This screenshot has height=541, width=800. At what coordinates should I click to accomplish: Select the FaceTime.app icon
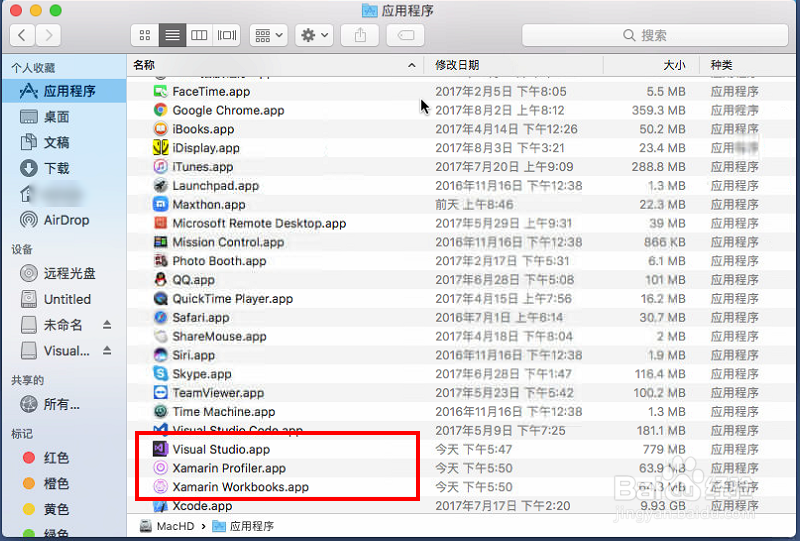[x=160, y=91]
